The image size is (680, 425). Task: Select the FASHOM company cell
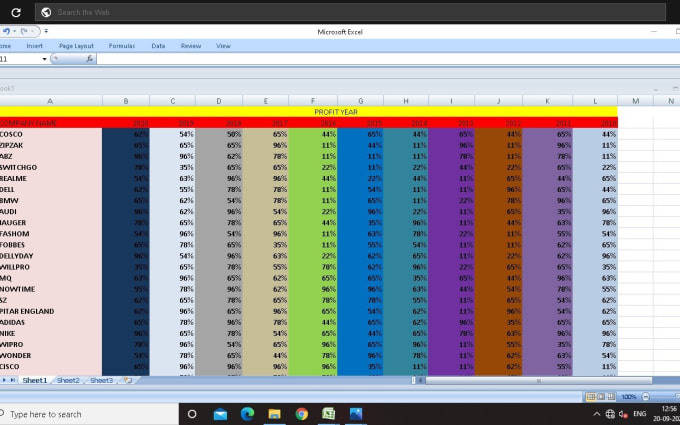tap(51, 234)
